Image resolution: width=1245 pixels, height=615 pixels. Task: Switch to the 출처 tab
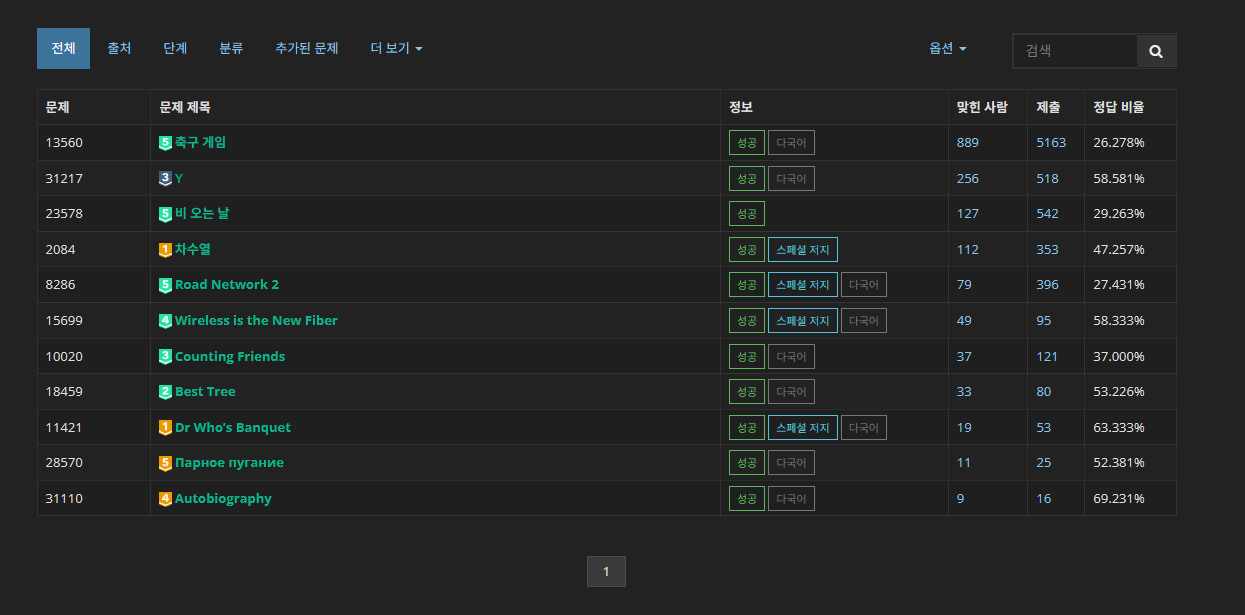119,48
